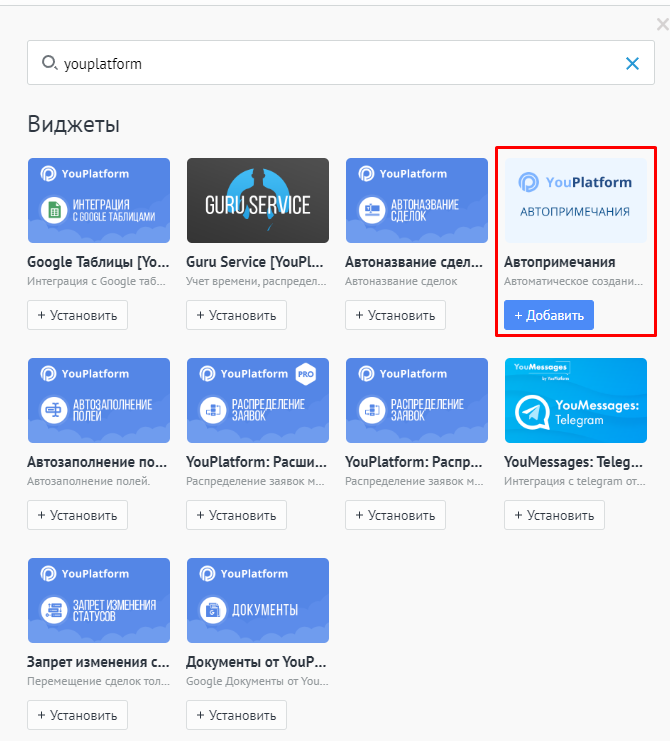Open the Запрет изменения статусов thumbnail
This screenshot has height=741, width=670.
coord(99,600)
